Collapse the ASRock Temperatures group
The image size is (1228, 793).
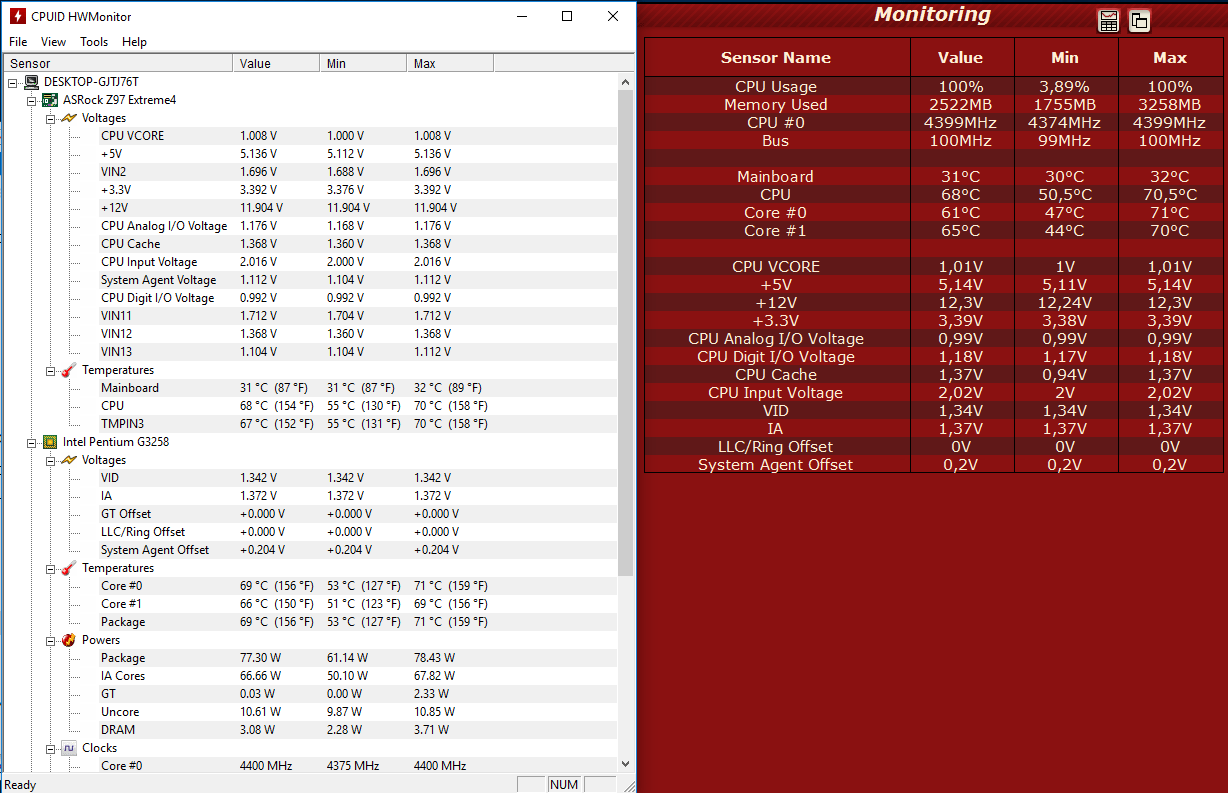point(50,370)
